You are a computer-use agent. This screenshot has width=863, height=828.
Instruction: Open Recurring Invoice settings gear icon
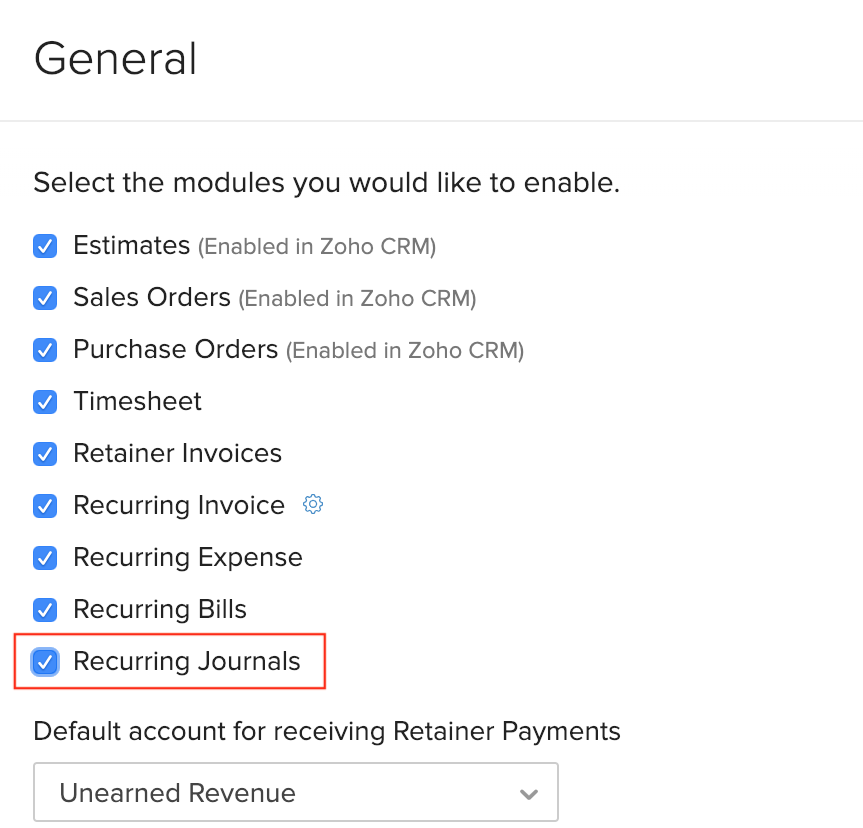point(313,505)
